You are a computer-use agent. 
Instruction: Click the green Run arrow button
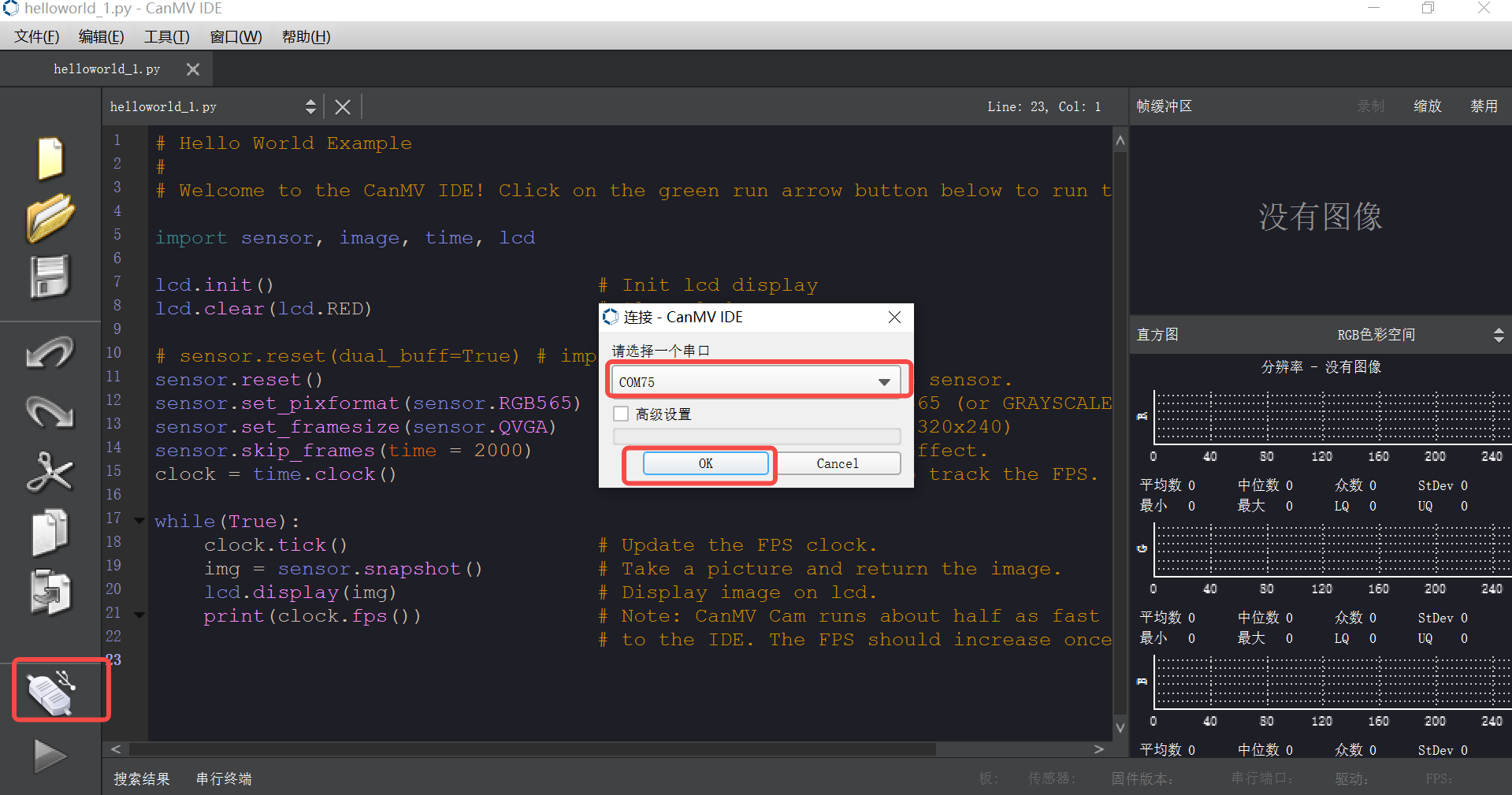click(x=50, y=756)
